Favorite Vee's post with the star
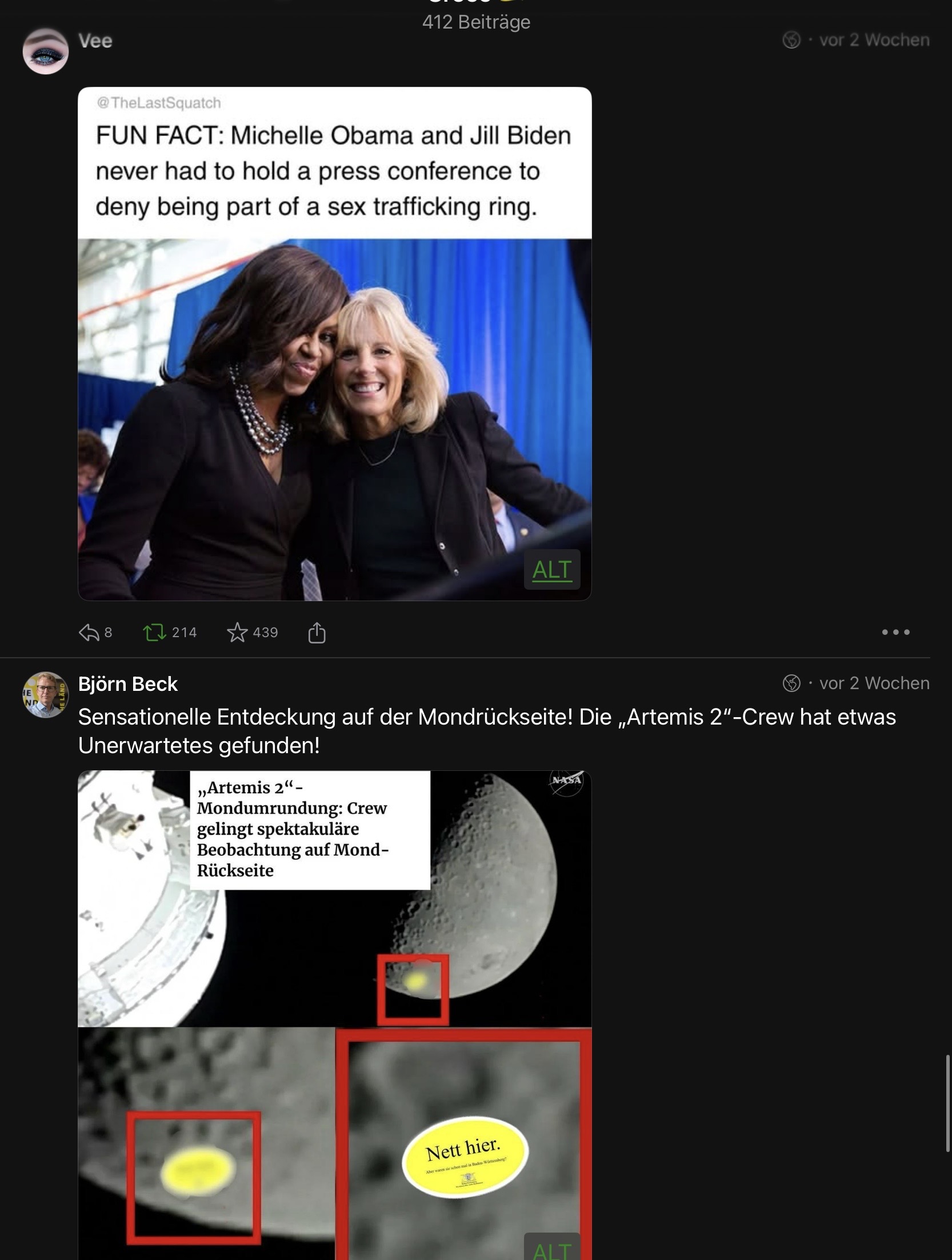The width and height of the screenshot is (952, 1260). coord(237,633)
